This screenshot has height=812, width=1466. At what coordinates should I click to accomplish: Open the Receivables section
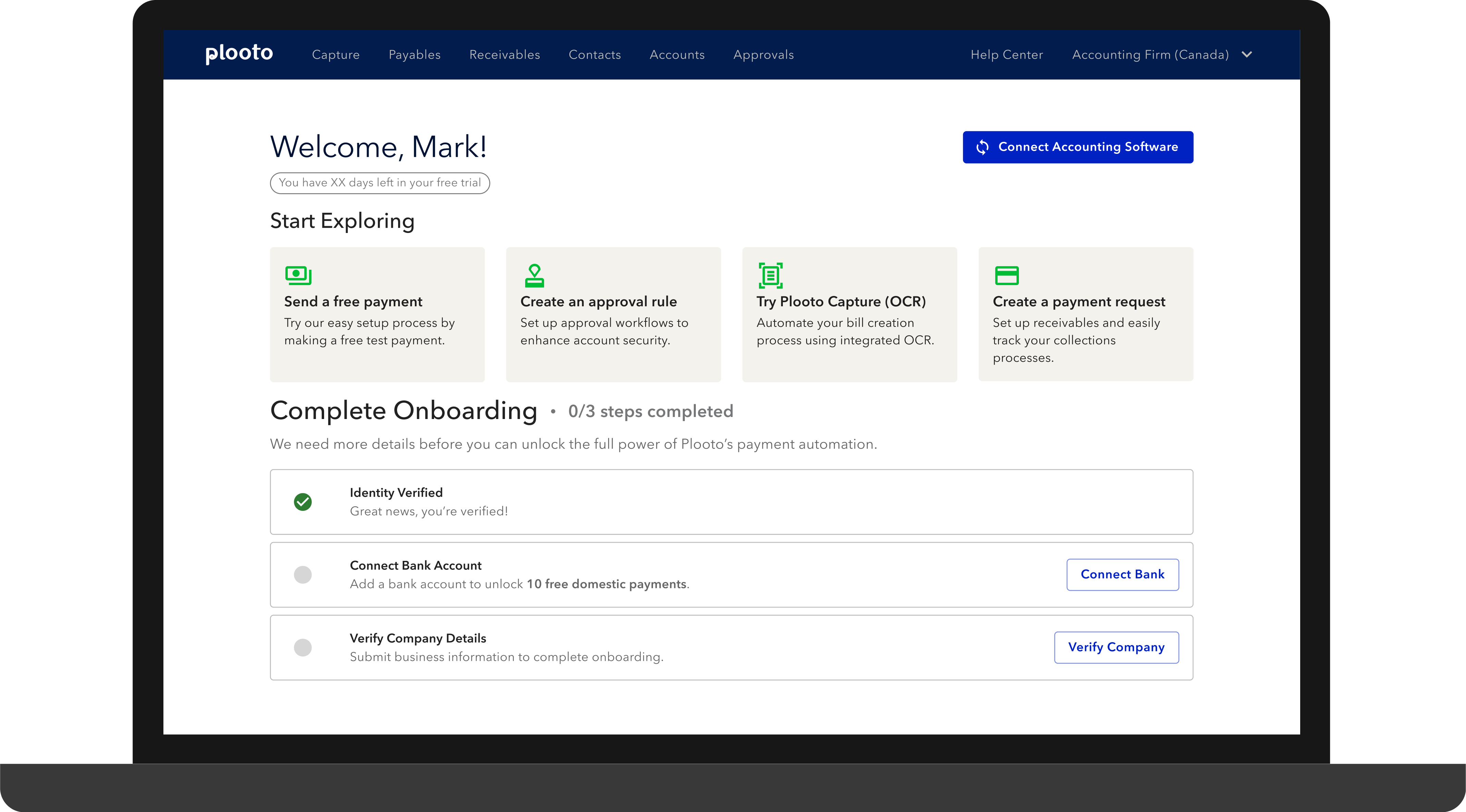coord(504,54)
